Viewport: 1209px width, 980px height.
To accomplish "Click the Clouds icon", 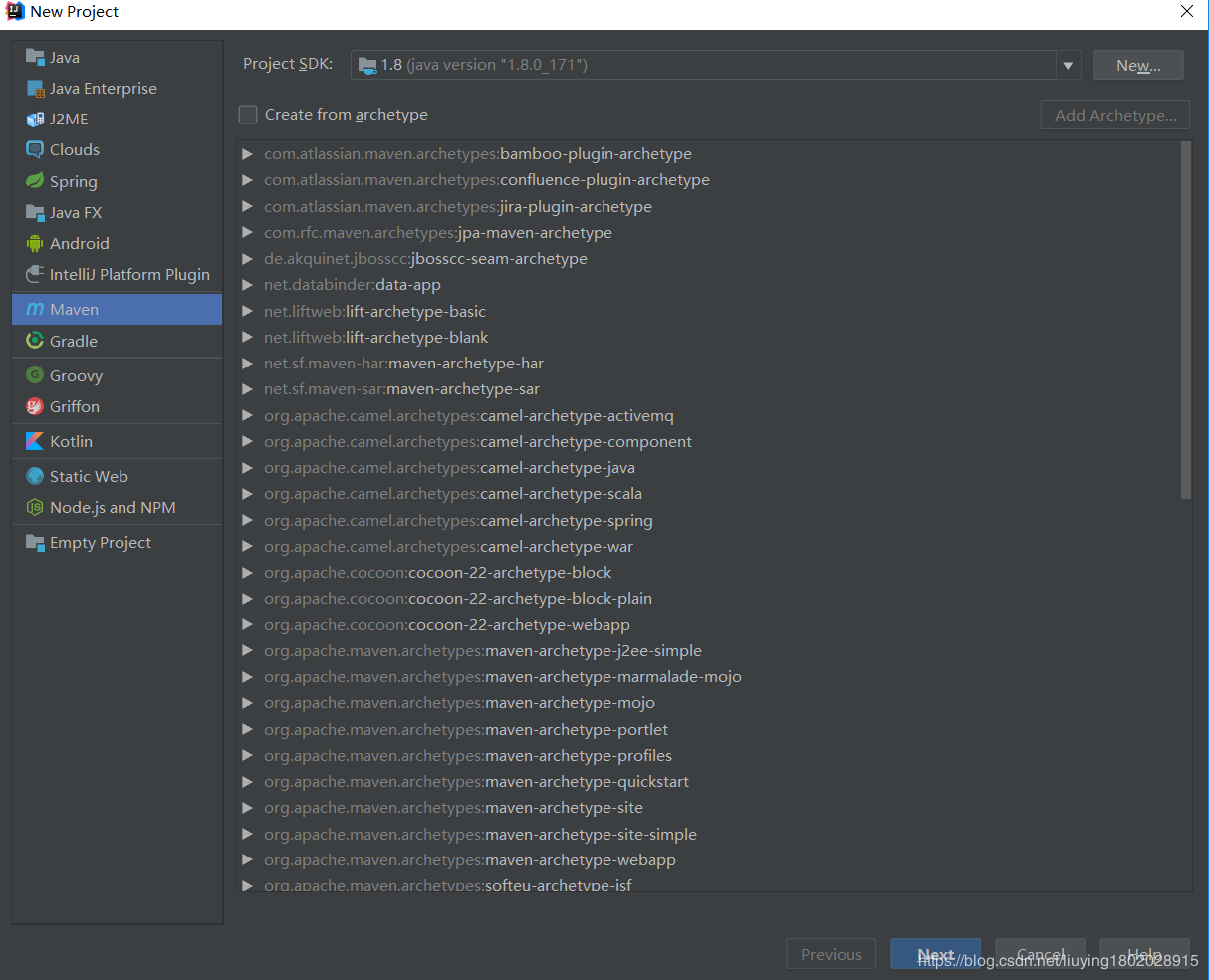I will (x=35, y=149).
